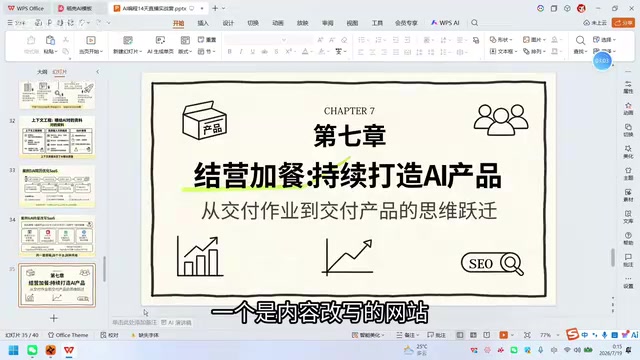
Task: Select the 工具 ribbon tab
Action: coord(377,23)
